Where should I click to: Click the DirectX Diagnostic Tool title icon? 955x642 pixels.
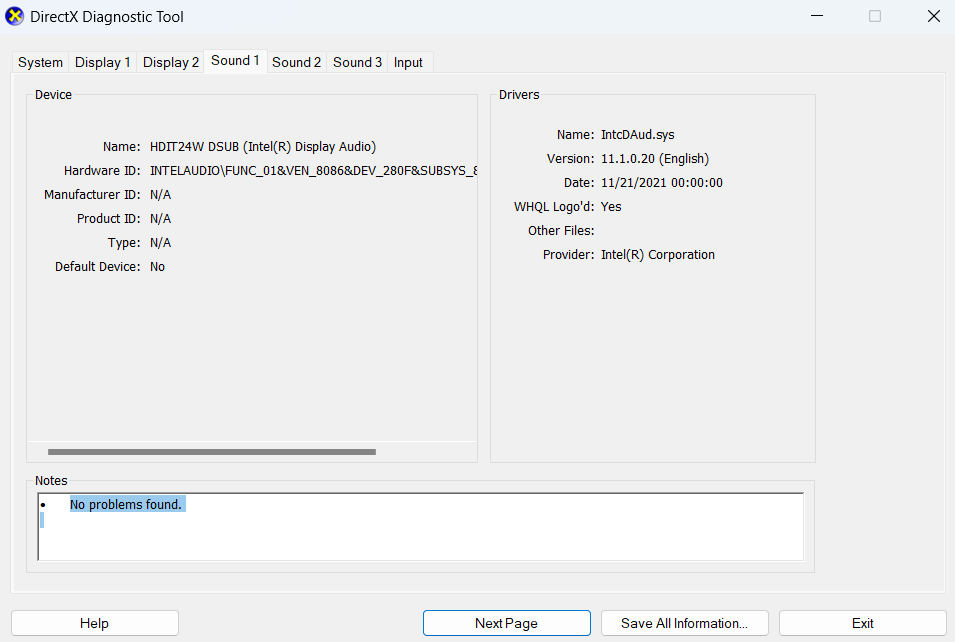click(14, 16)
